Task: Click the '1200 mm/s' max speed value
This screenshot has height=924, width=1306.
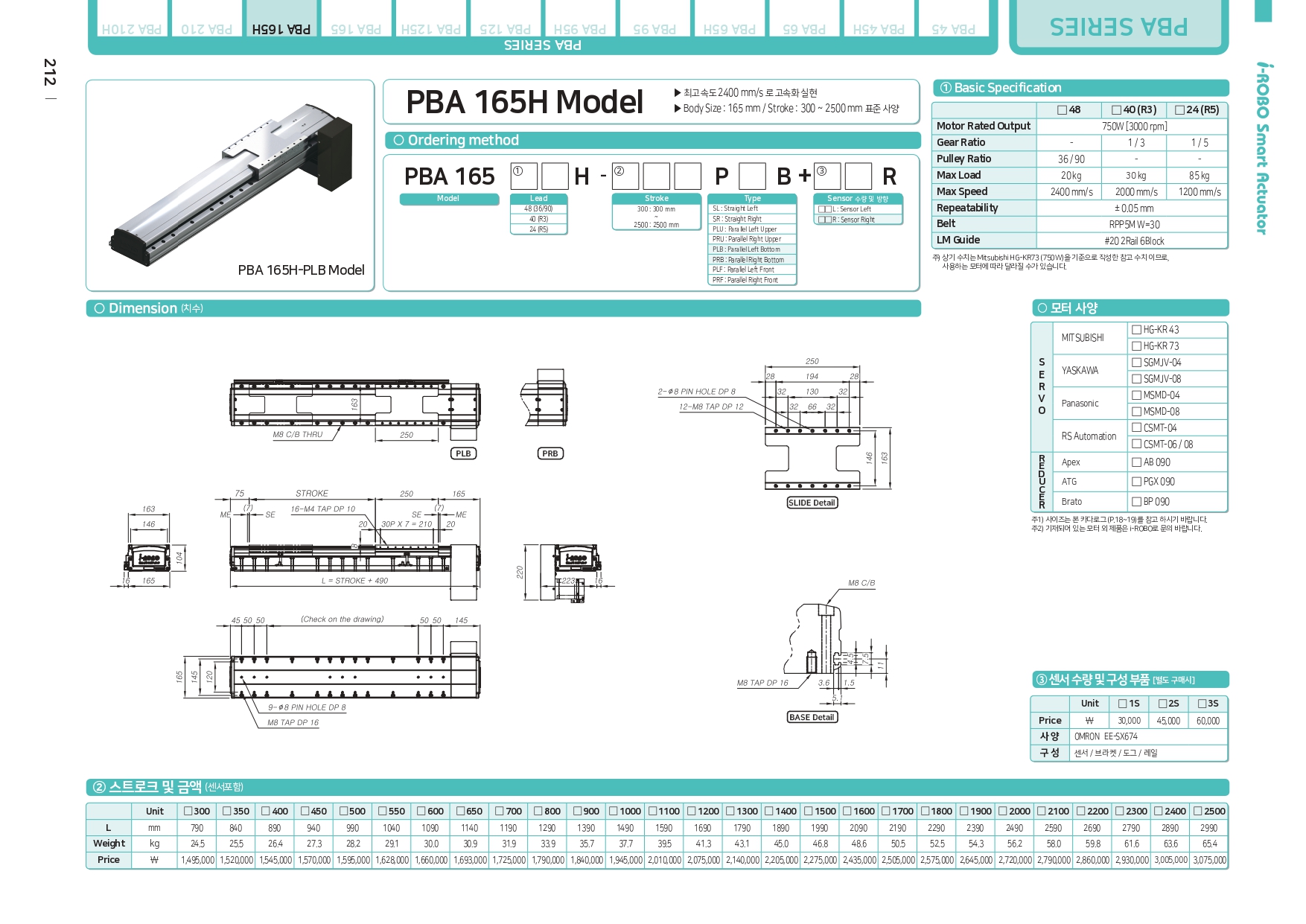Action: (x=1199, y=192)
